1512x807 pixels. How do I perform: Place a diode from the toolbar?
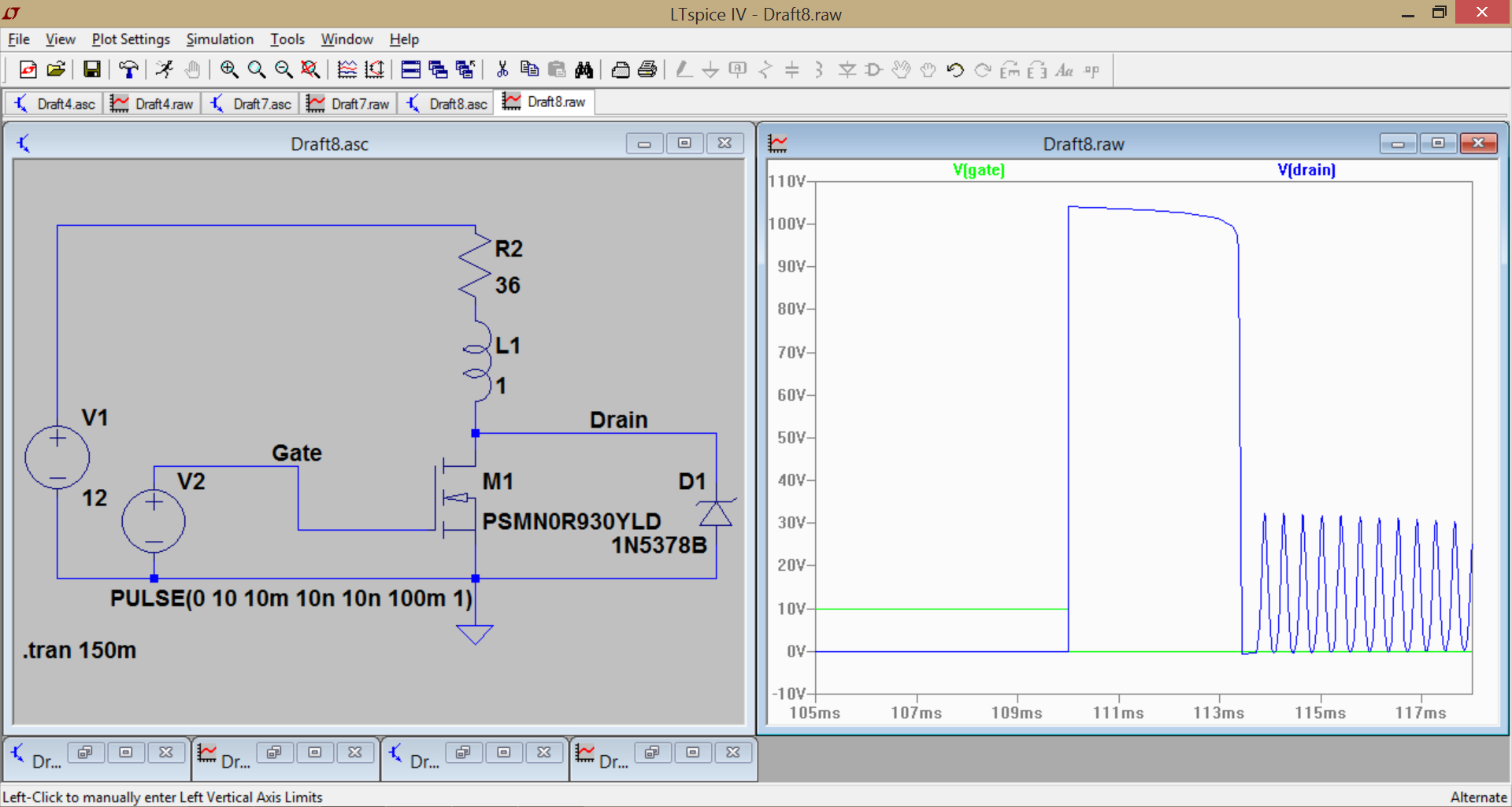pos(847,70)
